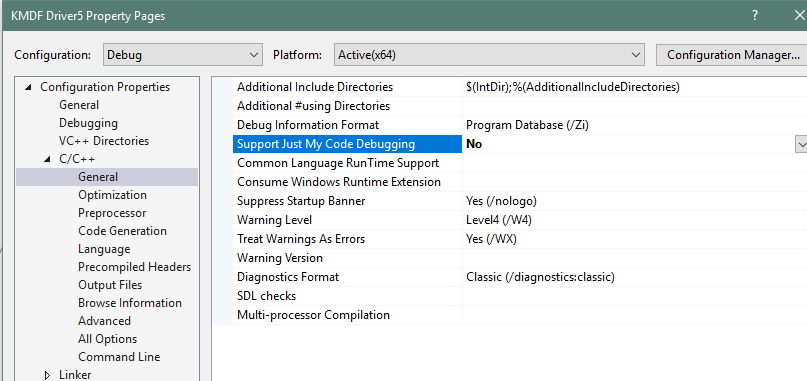Click the Yes (/WX) value
The image size is (807, 381).
click(x=491, y=240)
